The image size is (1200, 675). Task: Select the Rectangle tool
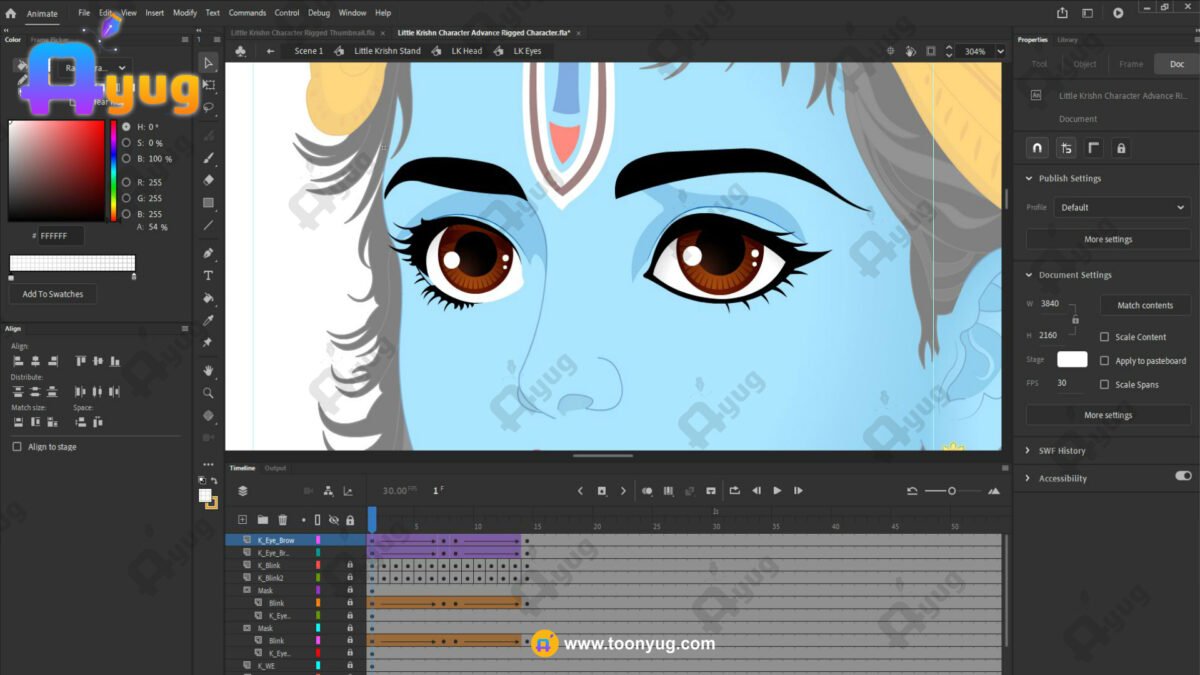(208, 203)
